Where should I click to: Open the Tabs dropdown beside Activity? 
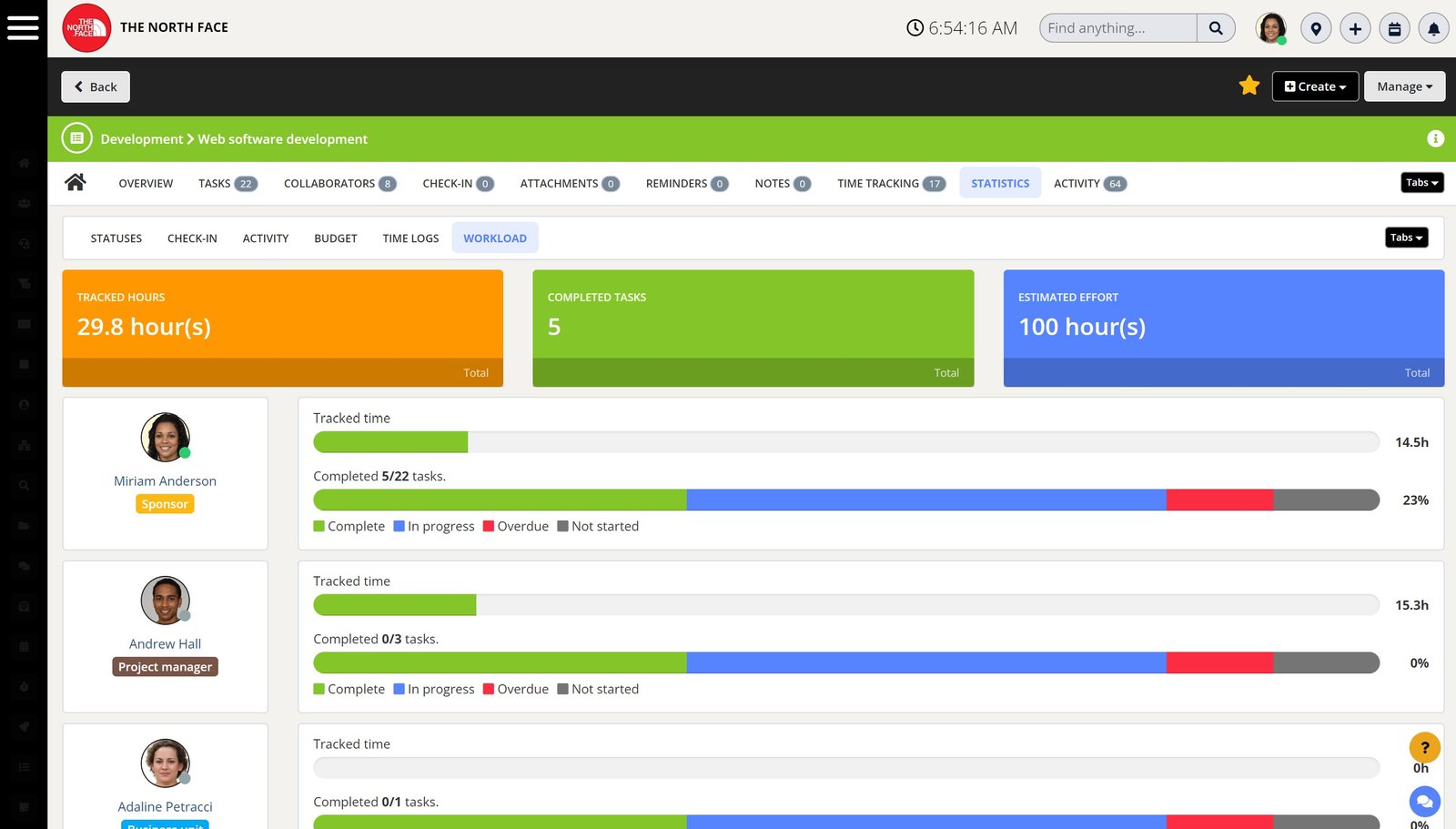click(x=1421, y=183)
